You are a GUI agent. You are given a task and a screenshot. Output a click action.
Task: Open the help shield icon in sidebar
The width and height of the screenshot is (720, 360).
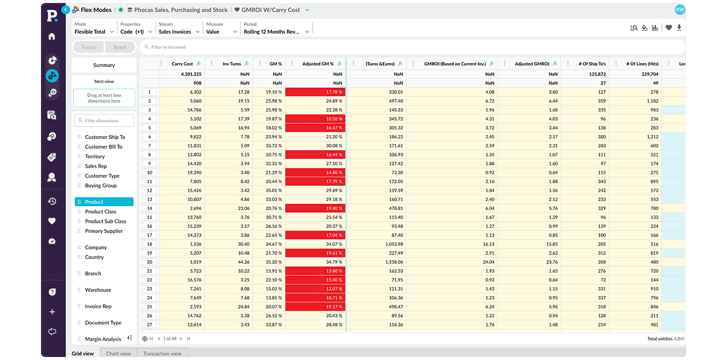click(x=52, y=292)
